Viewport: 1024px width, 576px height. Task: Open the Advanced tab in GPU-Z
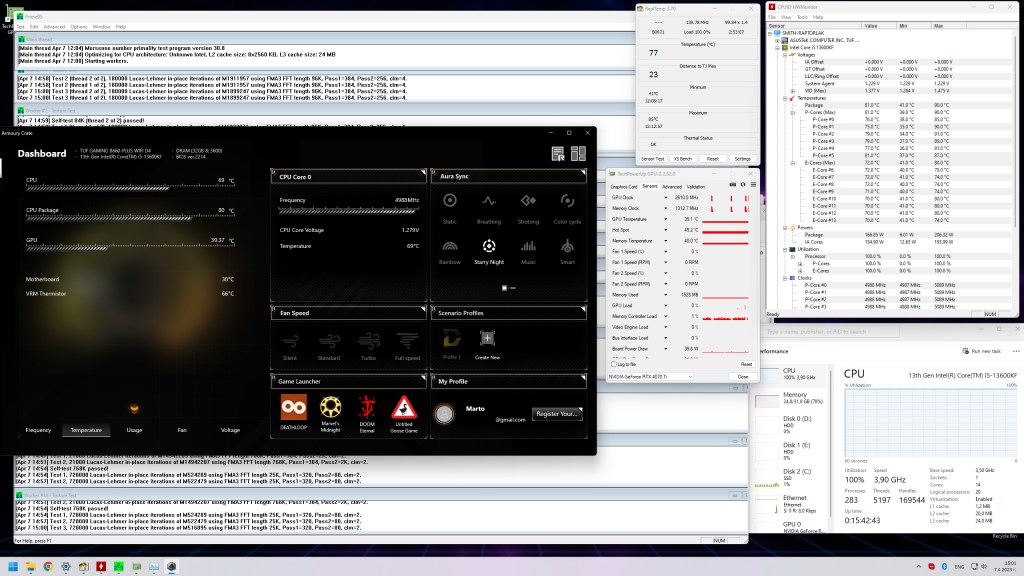click(x=671, y=187)
